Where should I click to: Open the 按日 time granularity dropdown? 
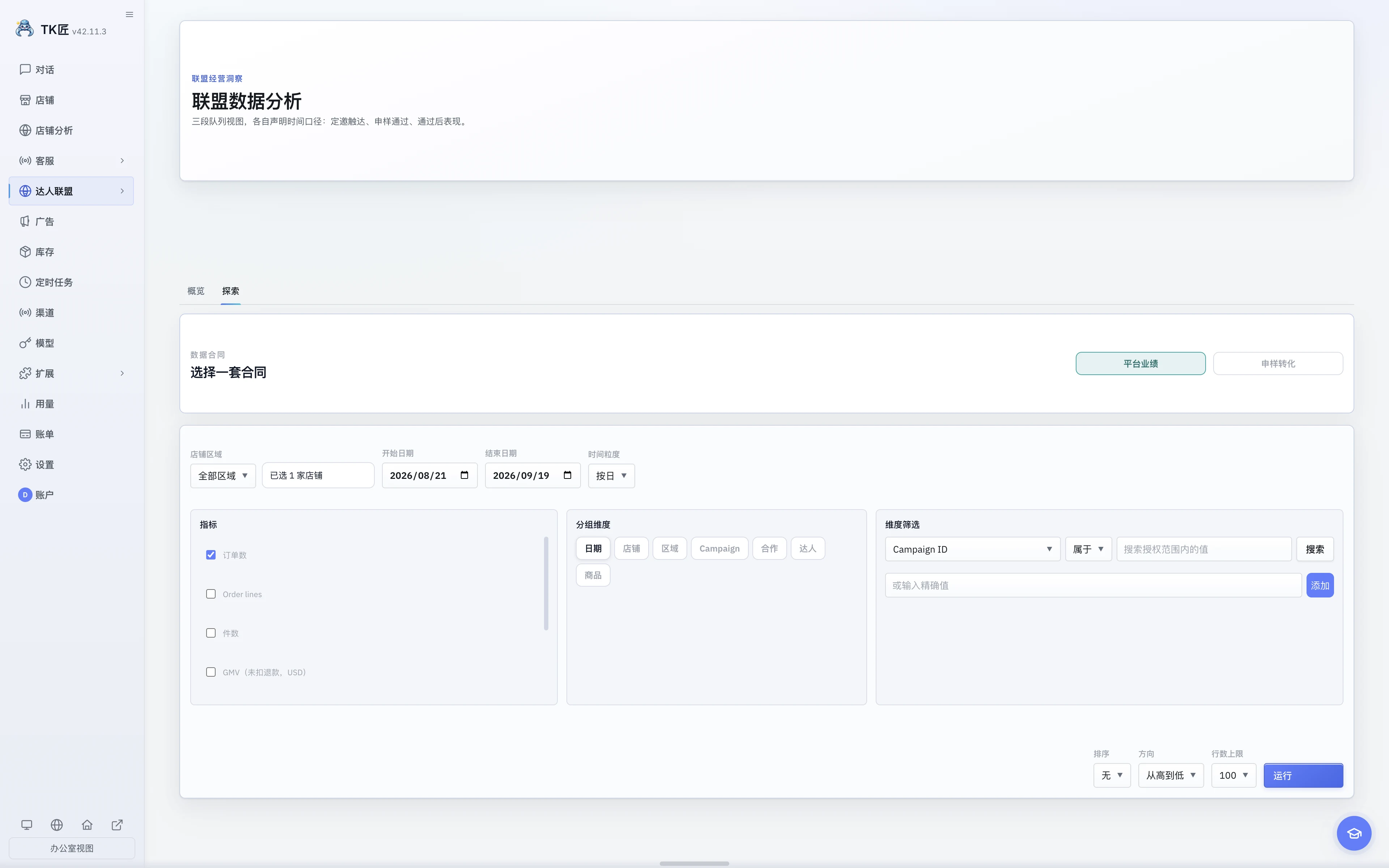pyautogui.click(x=611, y=476)
